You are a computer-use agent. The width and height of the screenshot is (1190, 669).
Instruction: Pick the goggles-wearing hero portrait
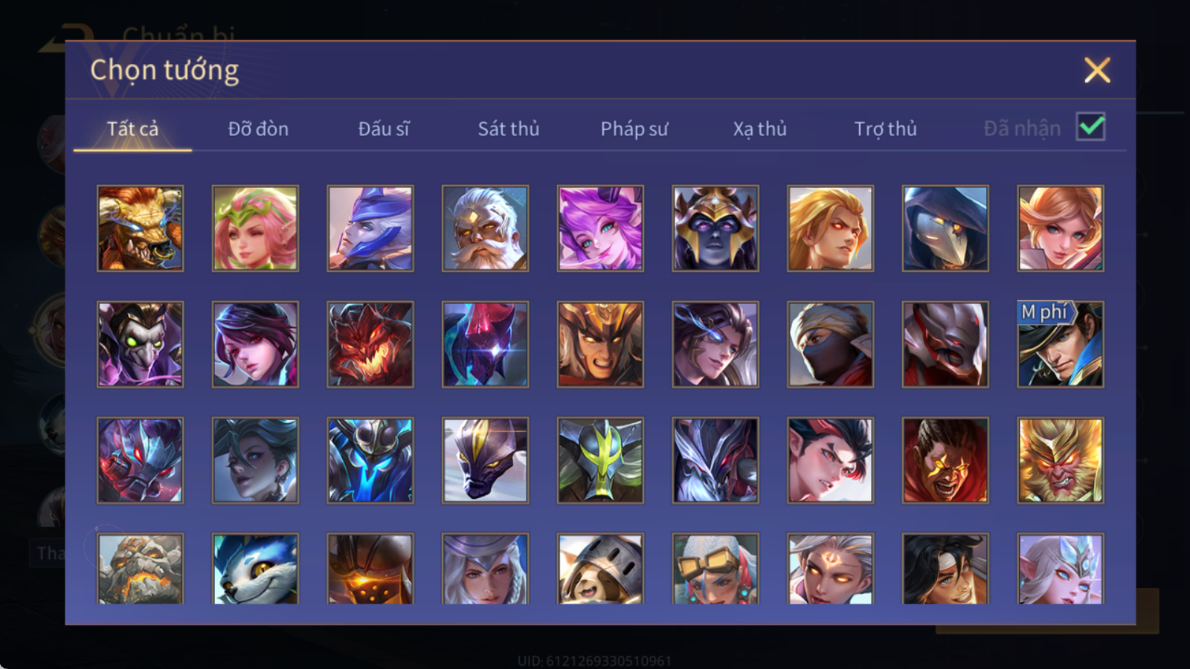(715, 569)
